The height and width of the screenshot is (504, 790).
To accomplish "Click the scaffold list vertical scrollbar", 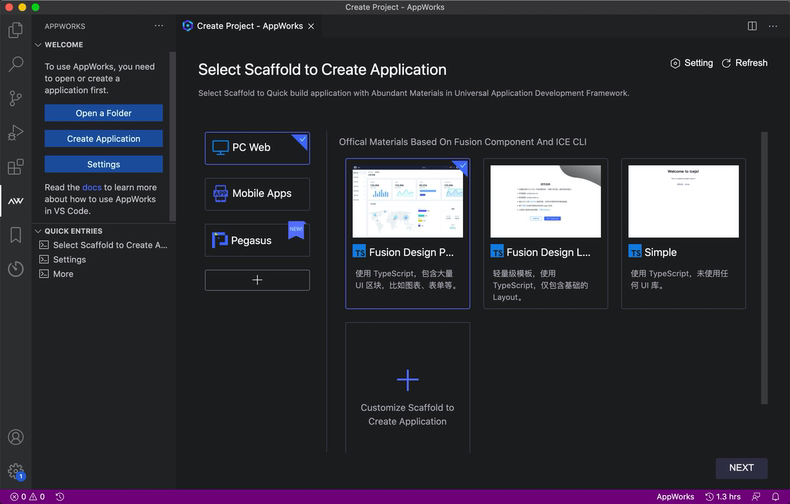I will (x=764, y=267).
